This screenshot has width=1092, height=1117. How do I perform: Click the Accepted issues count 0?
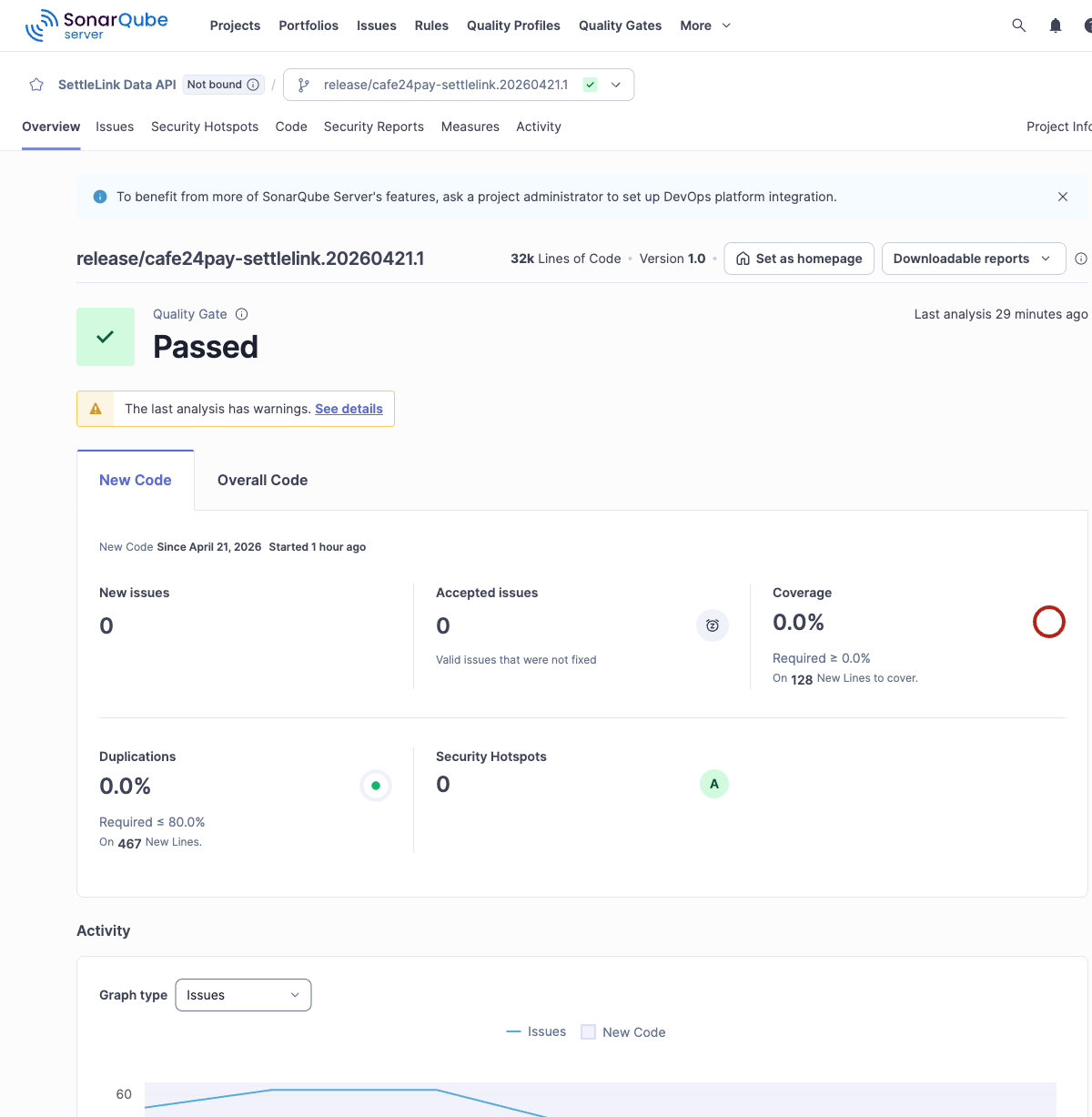[x=443, y=625]
